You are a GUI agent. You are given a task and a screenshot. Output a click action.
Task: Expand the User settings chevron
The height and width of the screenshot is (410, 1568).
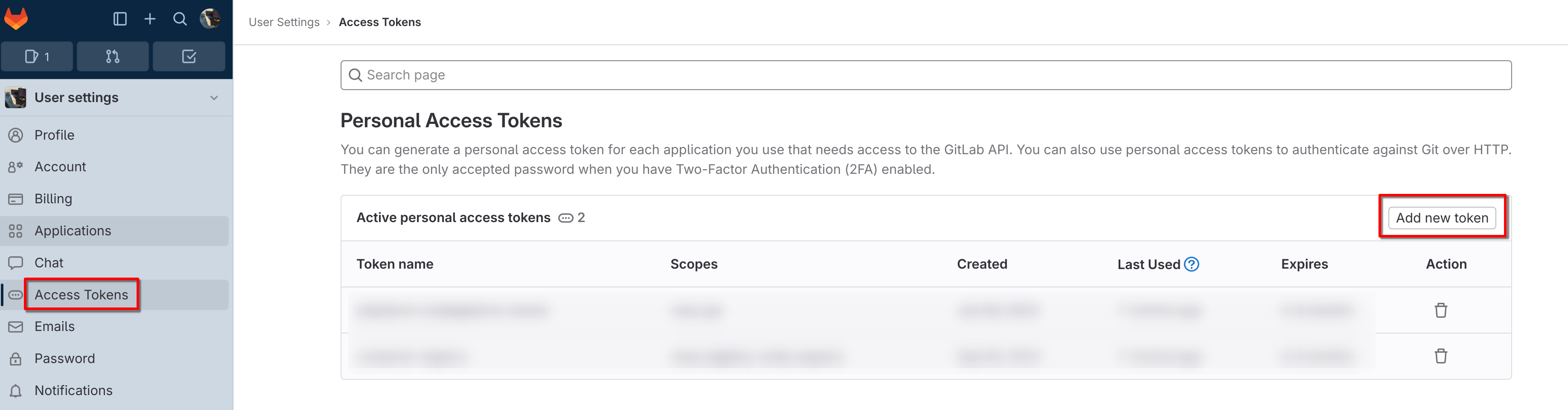pos(214,97)
